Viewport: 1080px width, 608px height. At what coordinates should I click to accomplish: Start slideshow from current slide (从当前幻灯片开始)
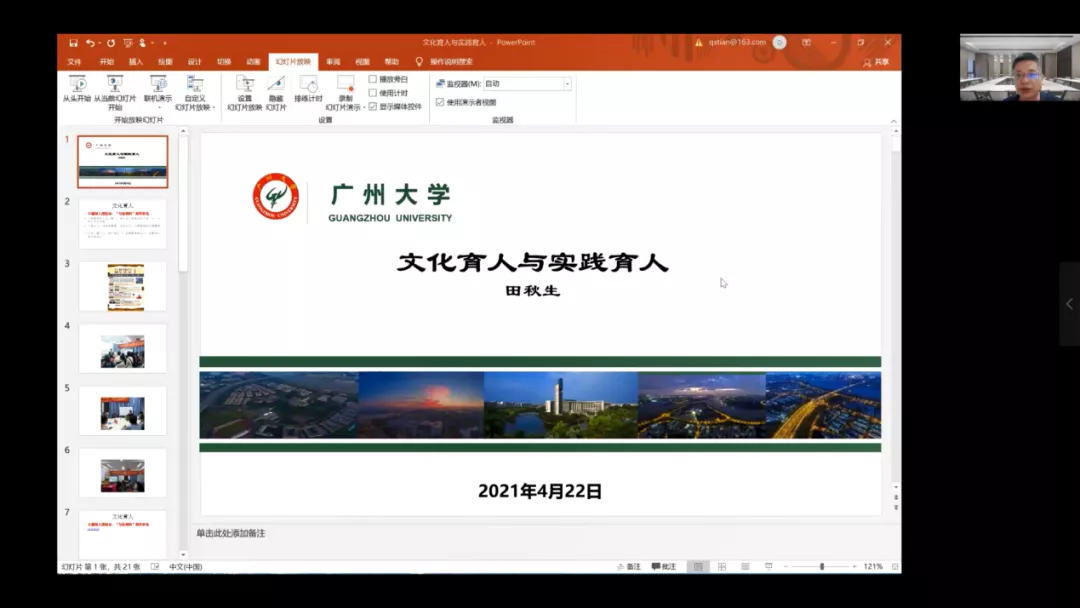(x=114, y=86)
